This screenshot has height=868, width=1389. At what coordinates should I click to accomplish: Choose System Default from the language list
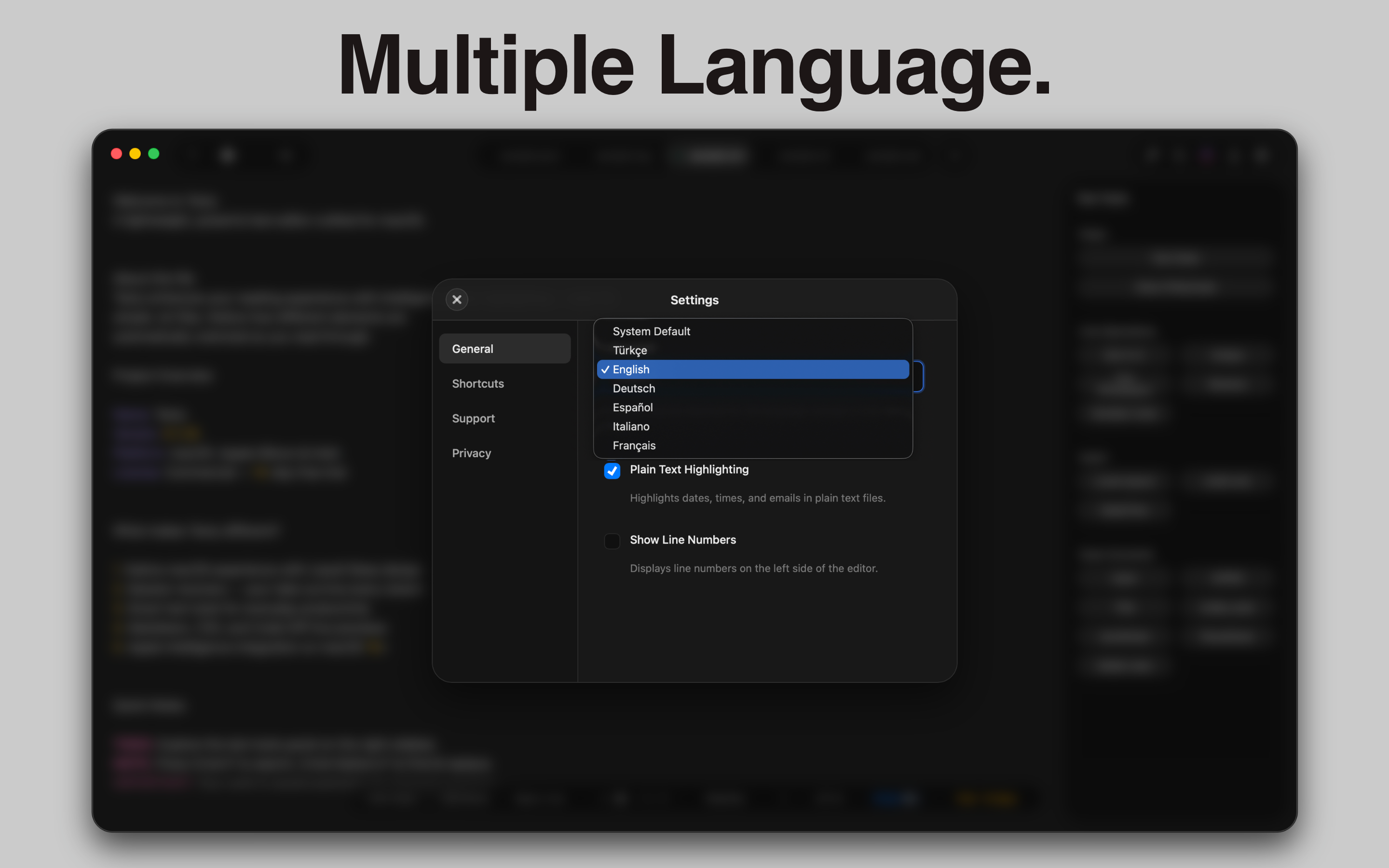point(651,331)
